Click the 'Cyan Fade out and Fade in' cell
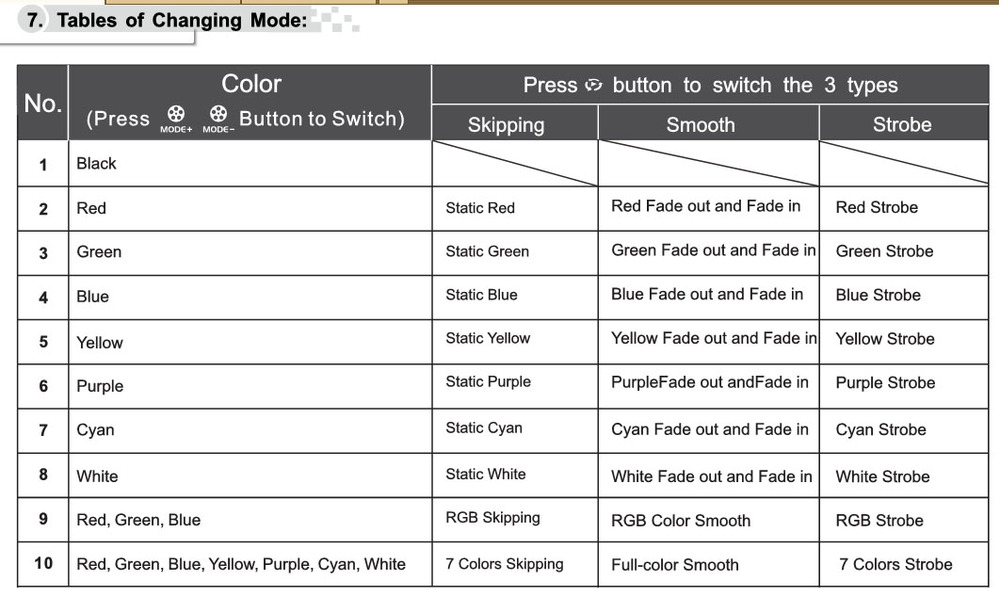This screenshot has width=999, height=589. 708,431
